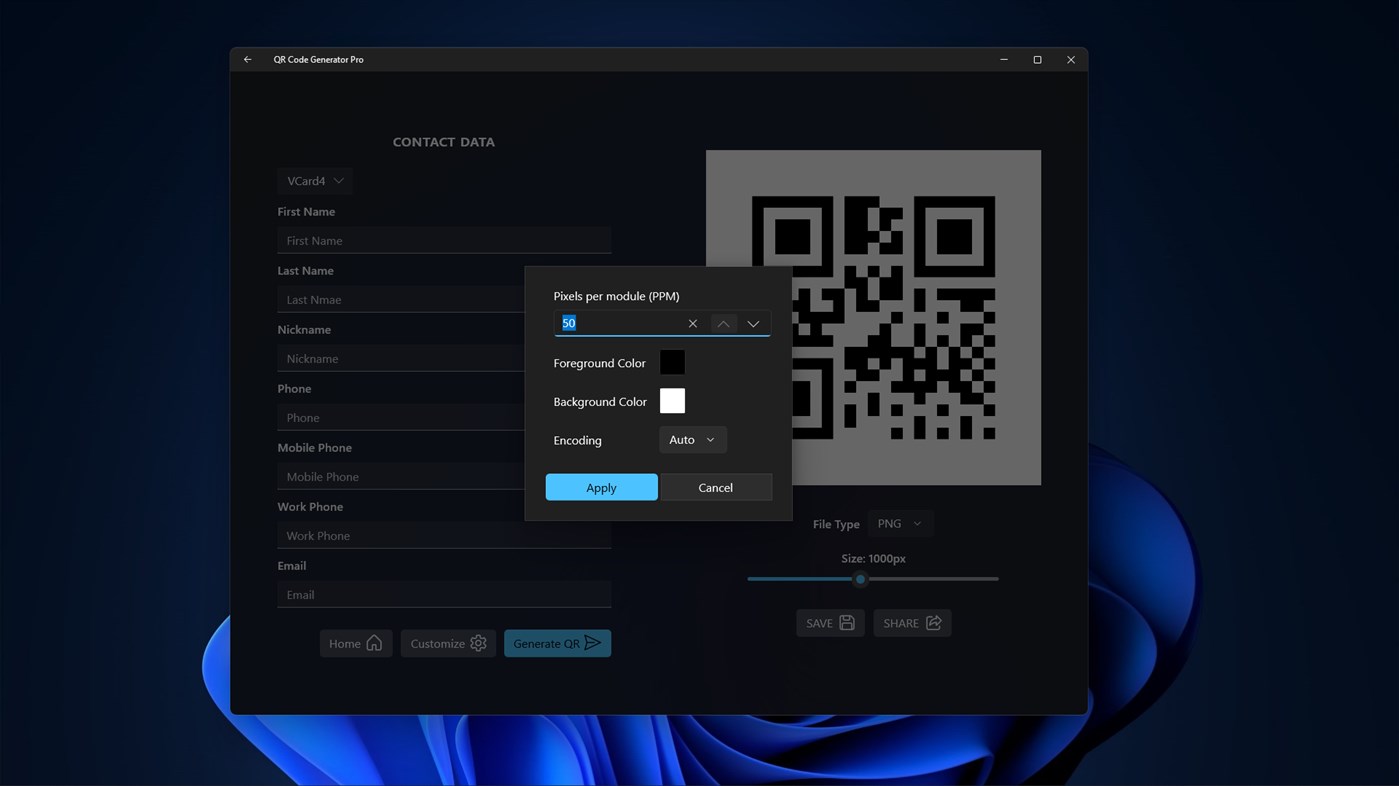Maximize the QR Code Generator Pro window
Image resolution: width=1399 pixels, height=786 pixels.
(x=1037, y=60)
